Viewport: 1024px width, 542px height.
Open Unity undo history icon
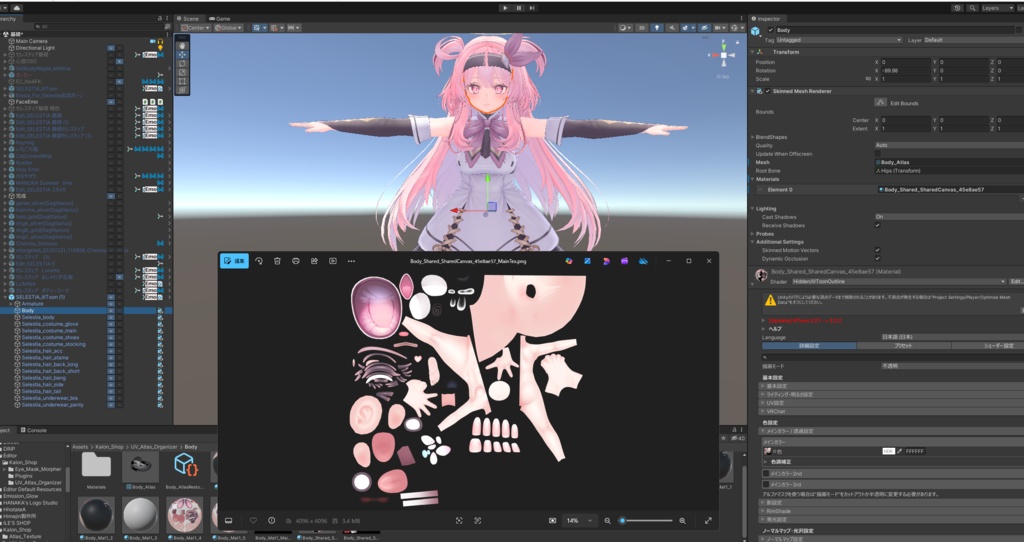tap(957, 8)
